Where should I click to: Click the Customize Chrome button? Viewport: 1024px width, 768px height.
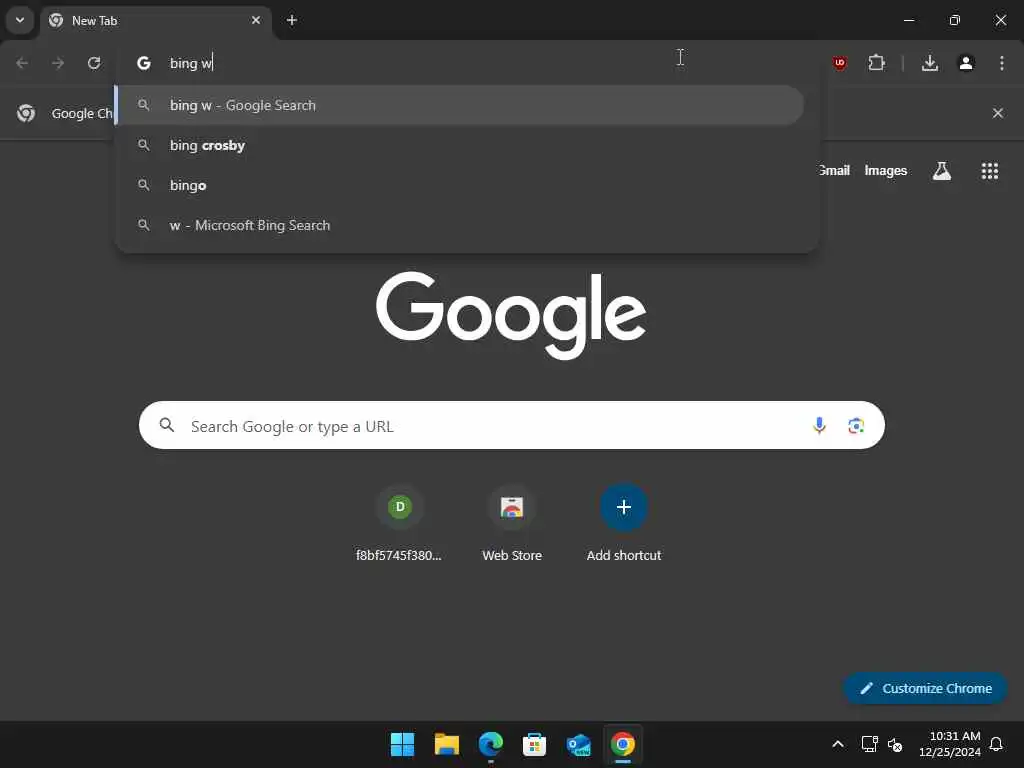925,688
